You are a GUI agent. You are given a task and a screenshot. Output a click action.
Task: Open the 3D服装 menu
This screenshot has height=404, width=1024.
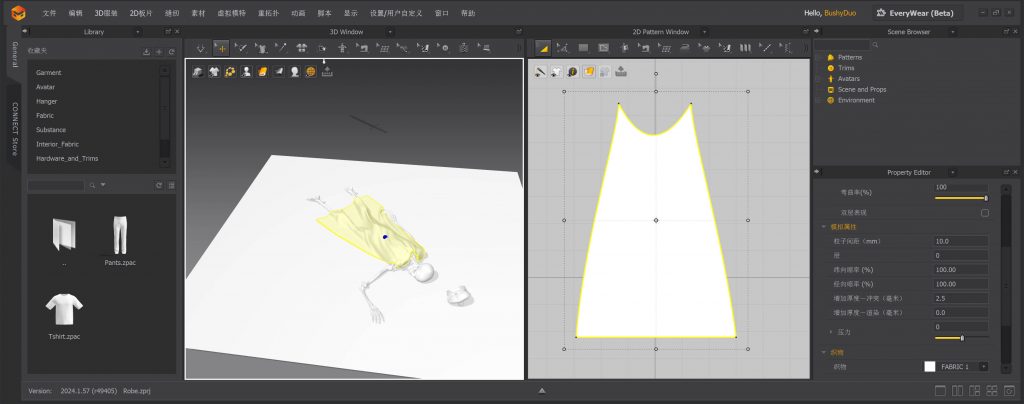(x=106, y=13)
